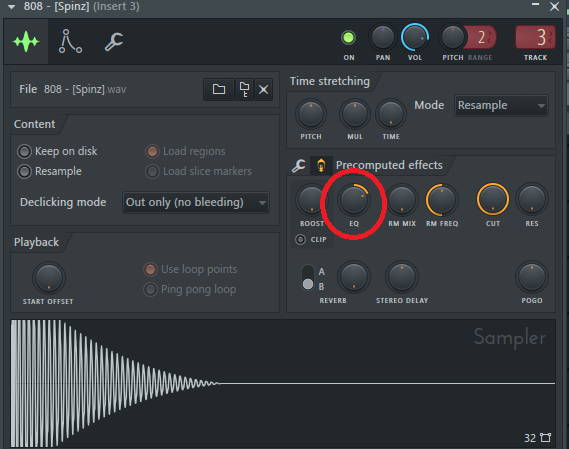The height and width of the screenshot is (449, 569).
Task: Flip the reverb A/B switch
Action: coord(308,278)
